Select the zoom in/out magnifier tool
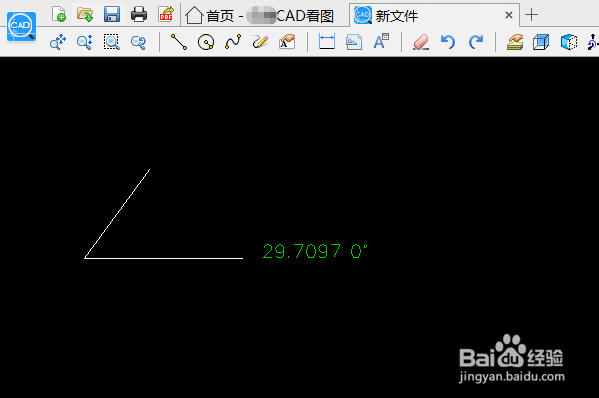599x398 pixels. pyautogui.click(x=84, y=42)
